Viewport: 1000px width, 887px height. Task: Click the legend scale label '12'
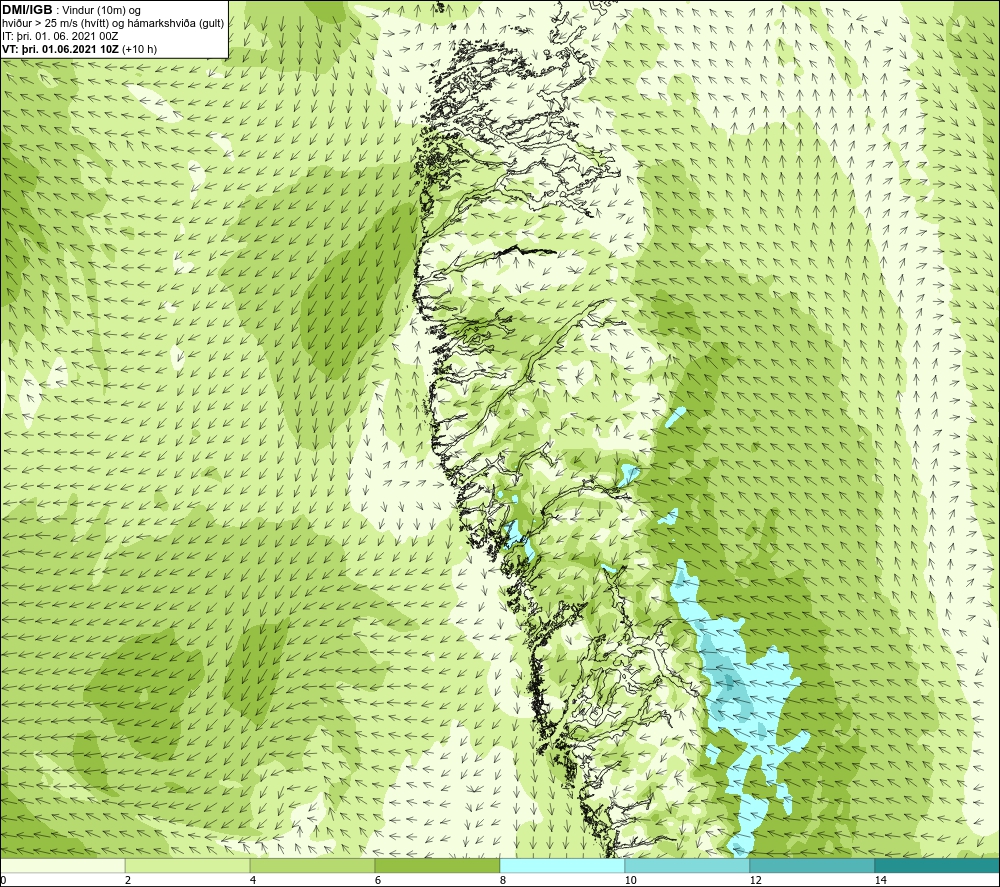[755, 881]
